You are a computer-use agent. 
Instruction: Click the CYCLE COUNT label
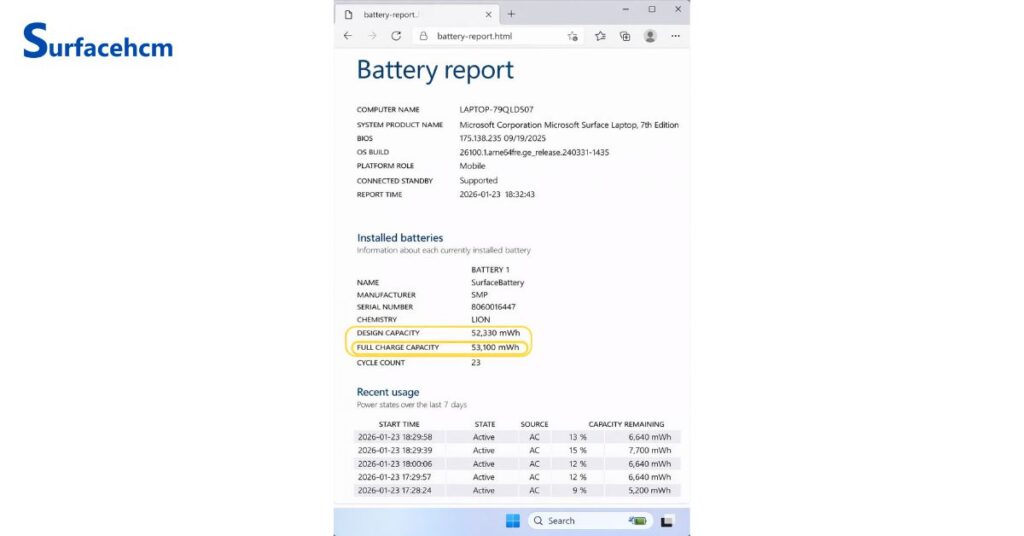tap(381, 363)
